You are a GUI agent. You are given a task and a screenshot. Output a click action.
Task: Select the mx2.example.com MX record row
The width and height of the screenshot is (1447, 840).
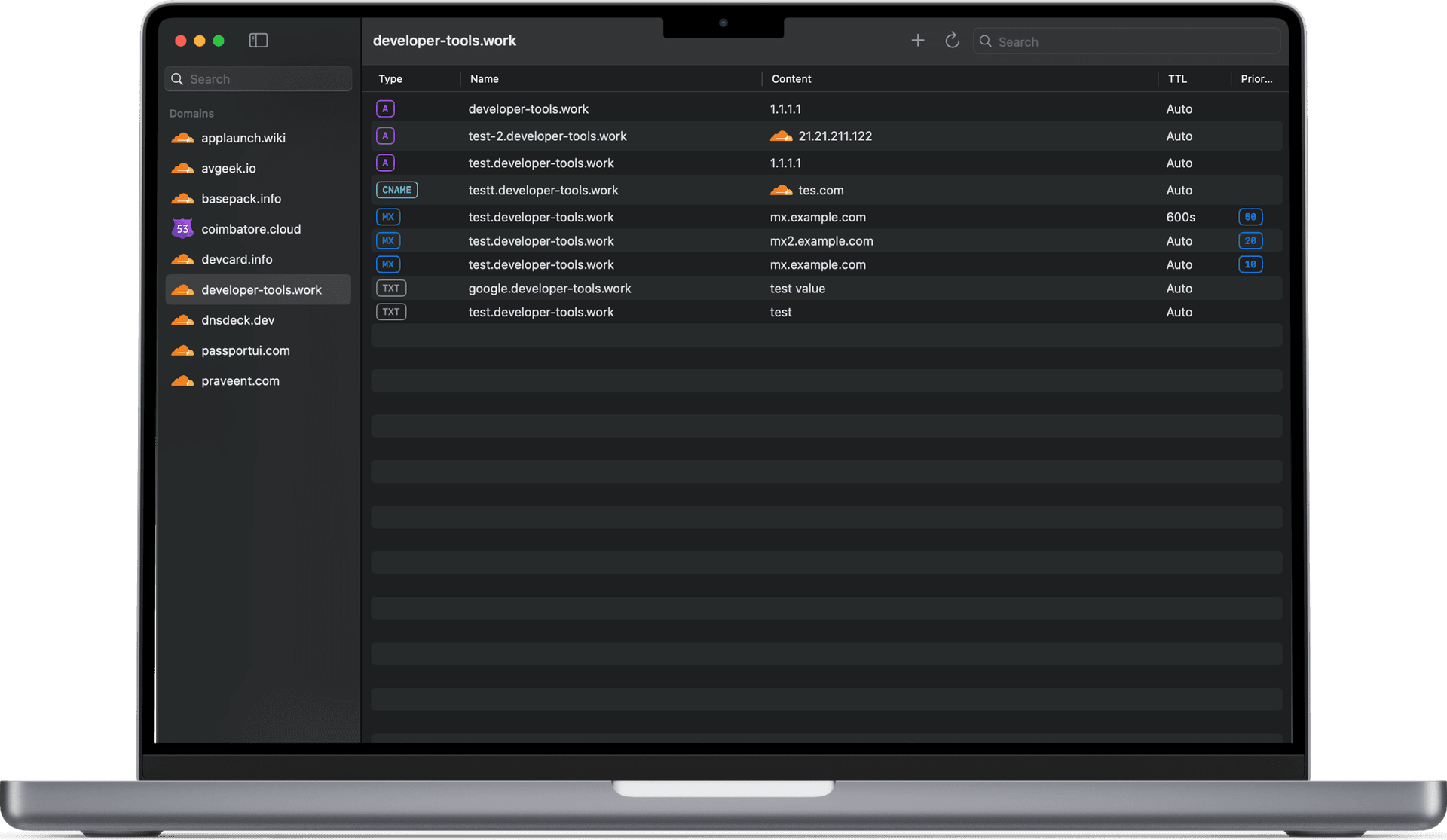[821, 241]
